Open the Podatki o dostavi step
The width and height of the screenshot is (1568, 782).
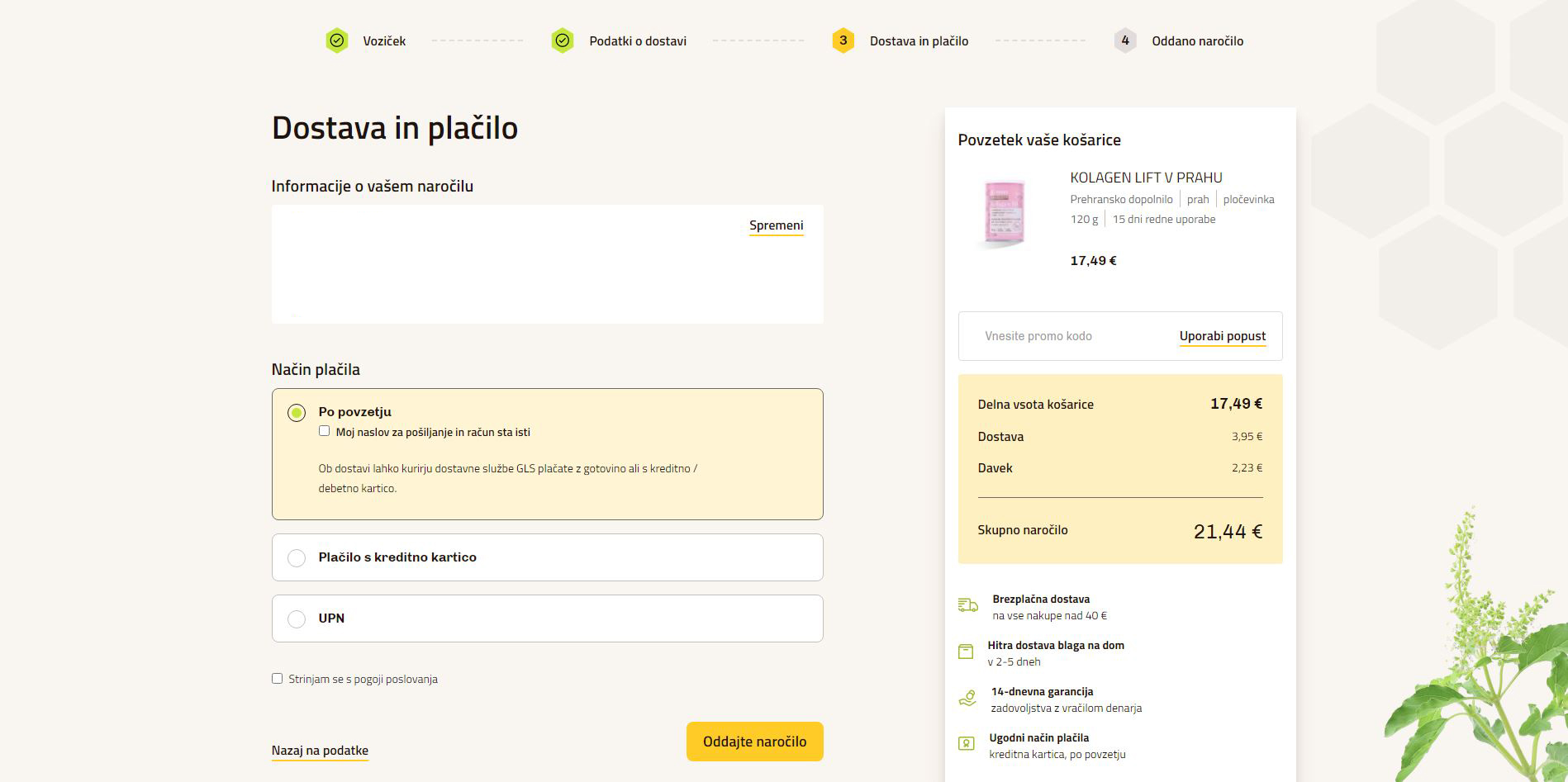pos(637,41)
